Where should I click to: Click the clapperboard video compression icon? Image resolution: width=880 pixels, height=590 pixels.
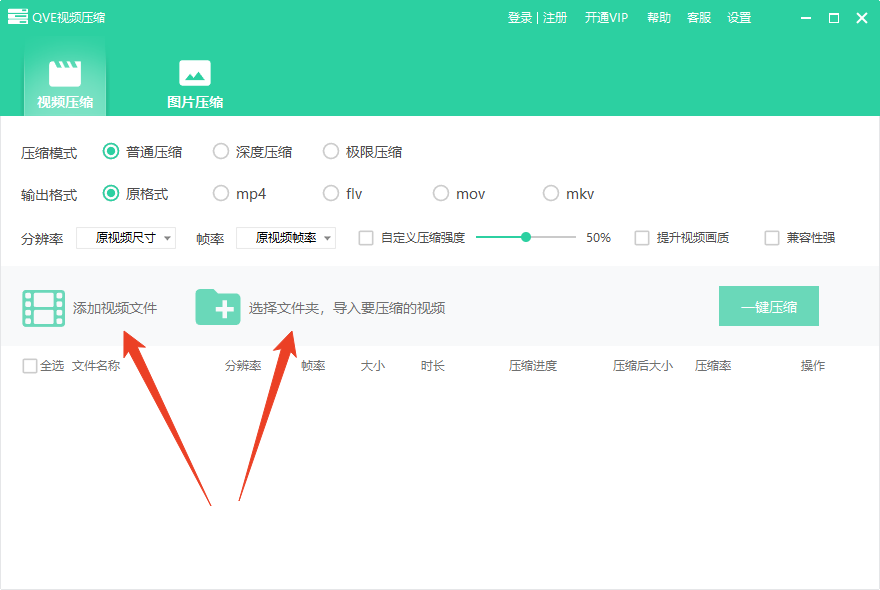pos(65,73)
